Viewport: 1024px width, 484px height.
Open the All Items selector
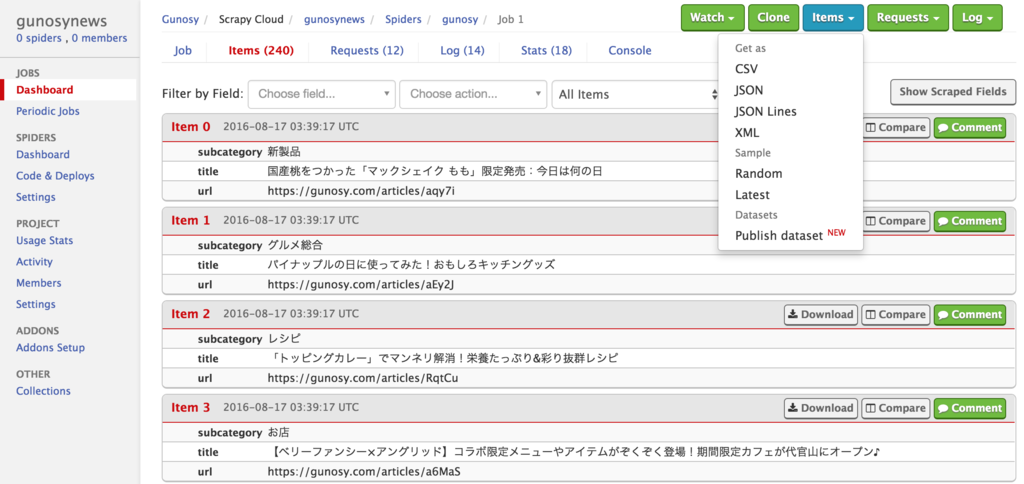click(637, 94)
